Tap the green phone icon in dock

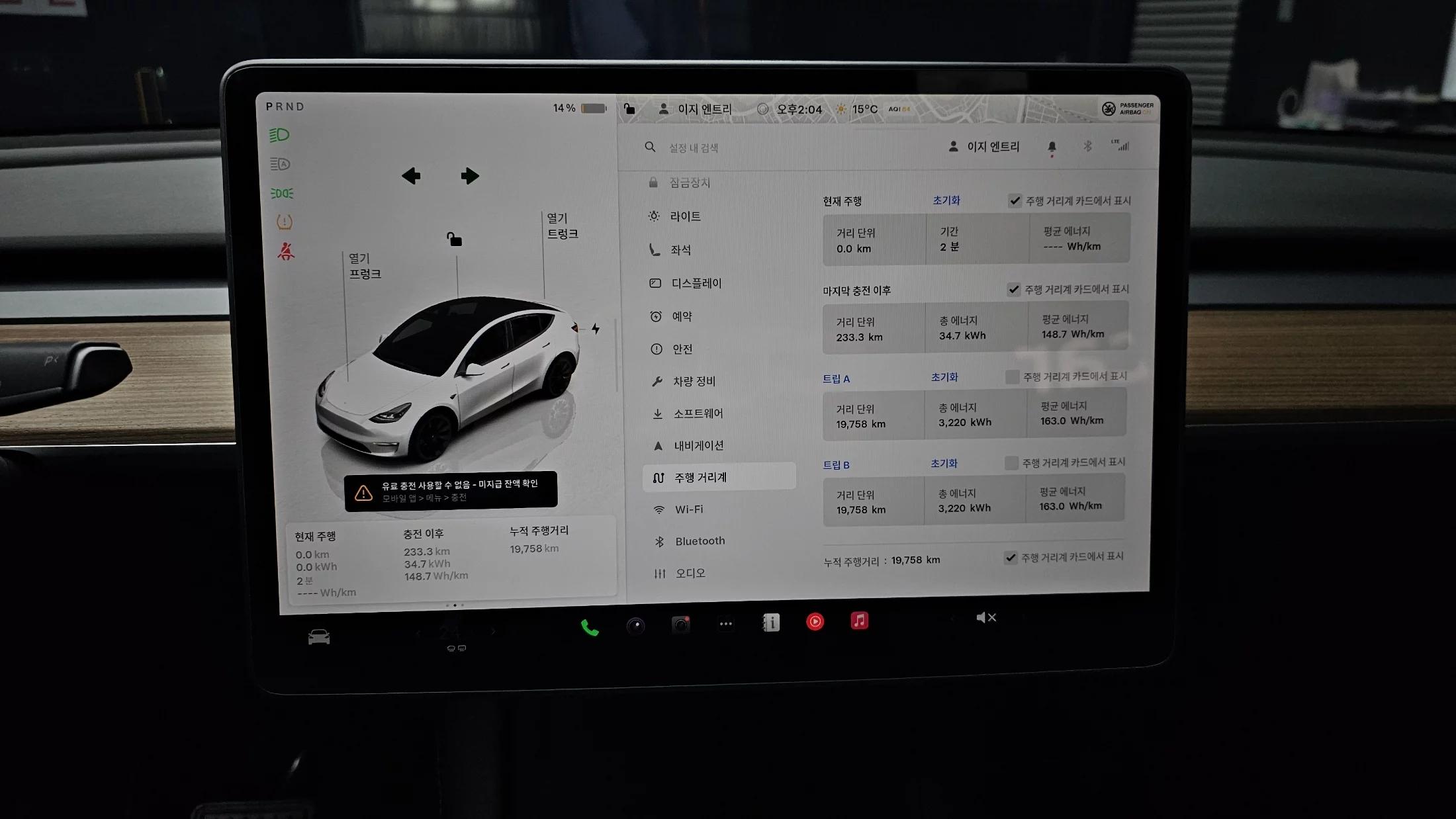(589, 627)
